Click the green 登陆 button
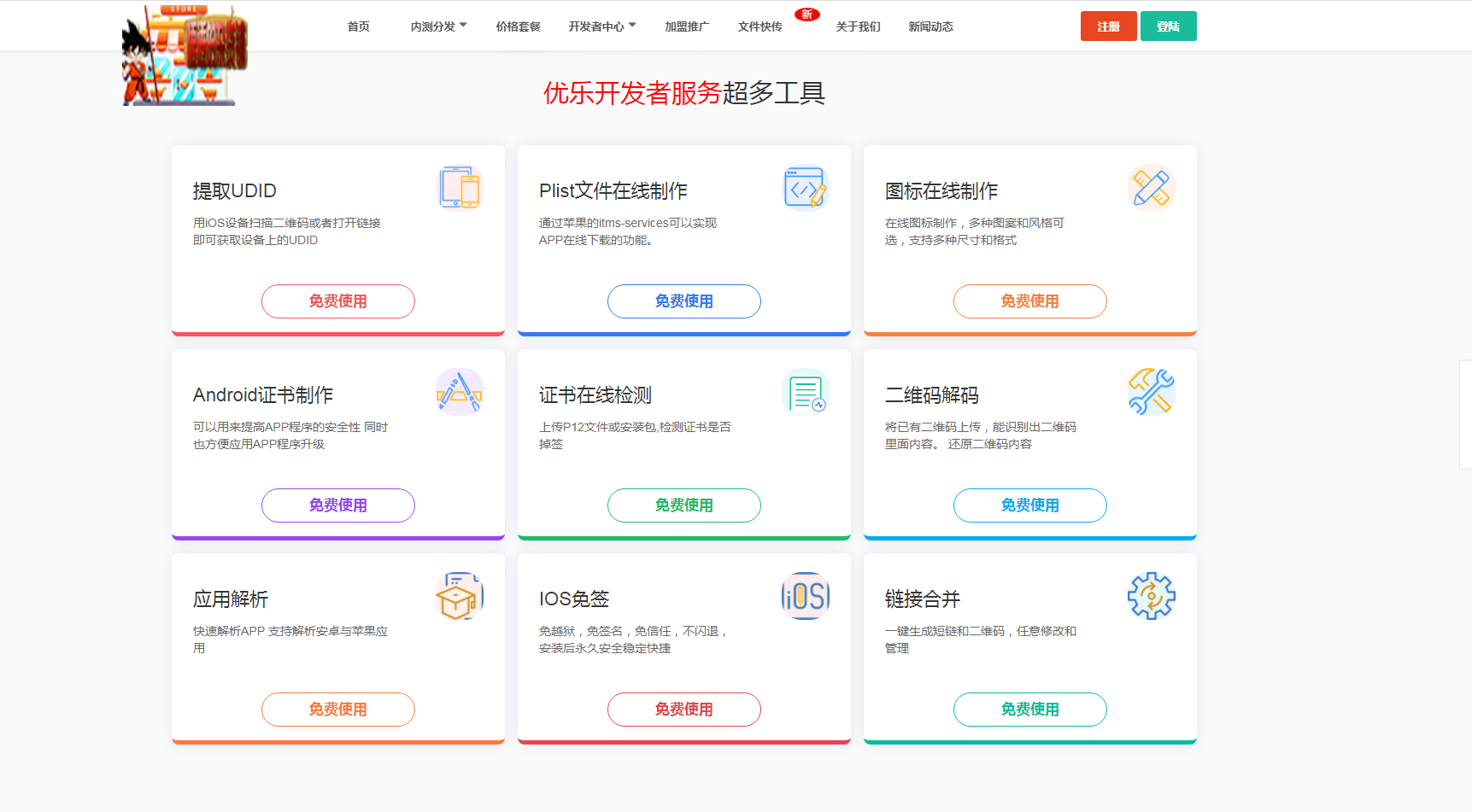This screenshot has height=812, width=1472. [1168, 26]
